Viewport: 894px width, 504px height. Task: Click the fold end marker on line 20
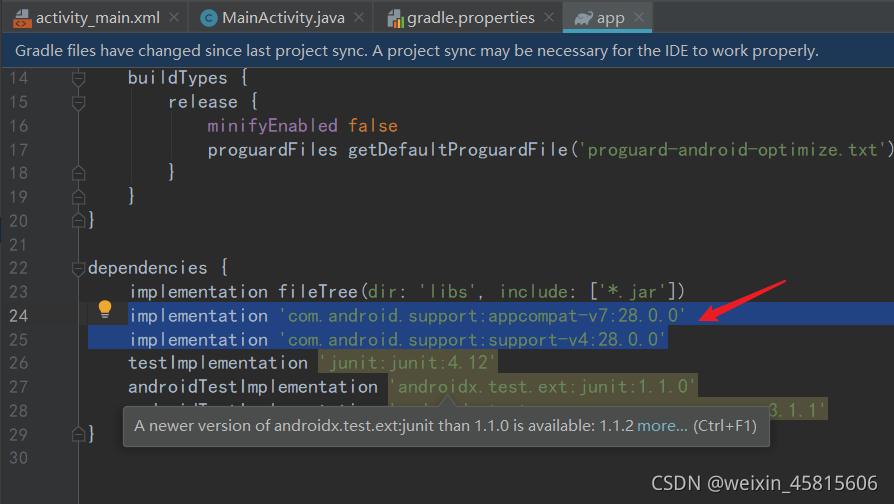click(79, 220)
